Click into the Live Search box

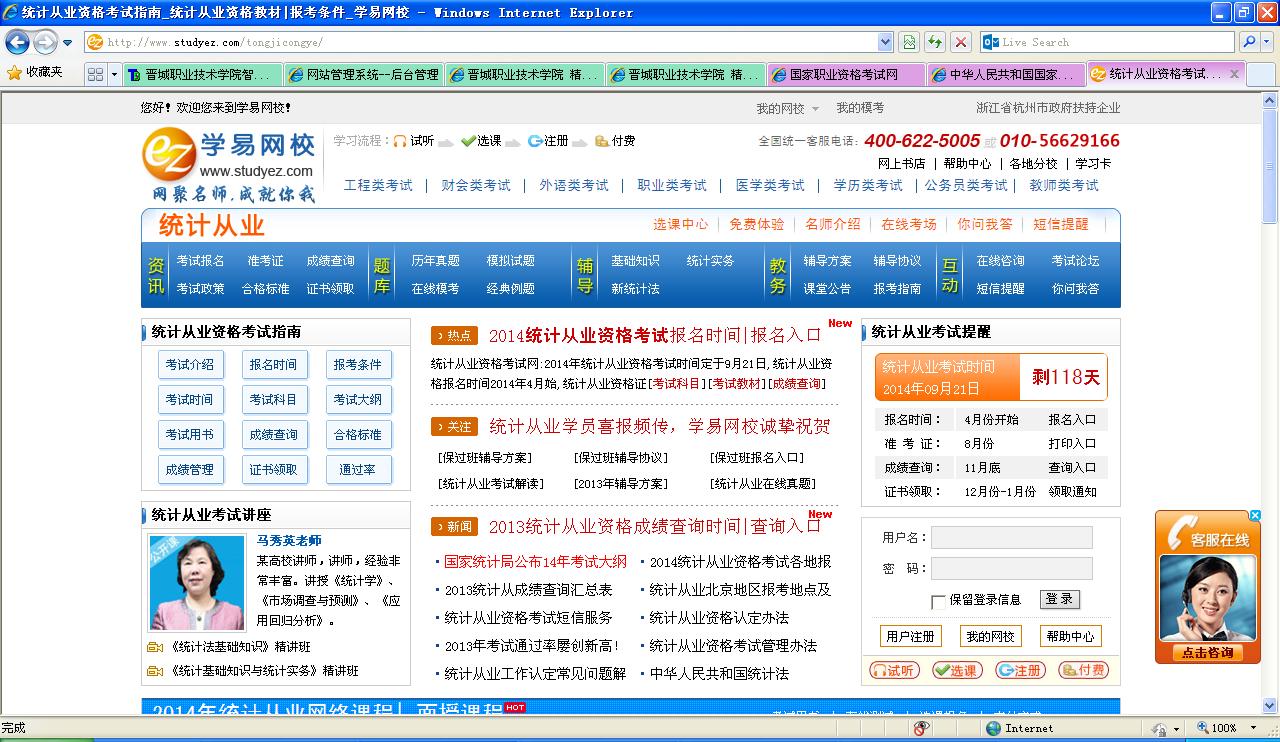tap(1115, 42)
